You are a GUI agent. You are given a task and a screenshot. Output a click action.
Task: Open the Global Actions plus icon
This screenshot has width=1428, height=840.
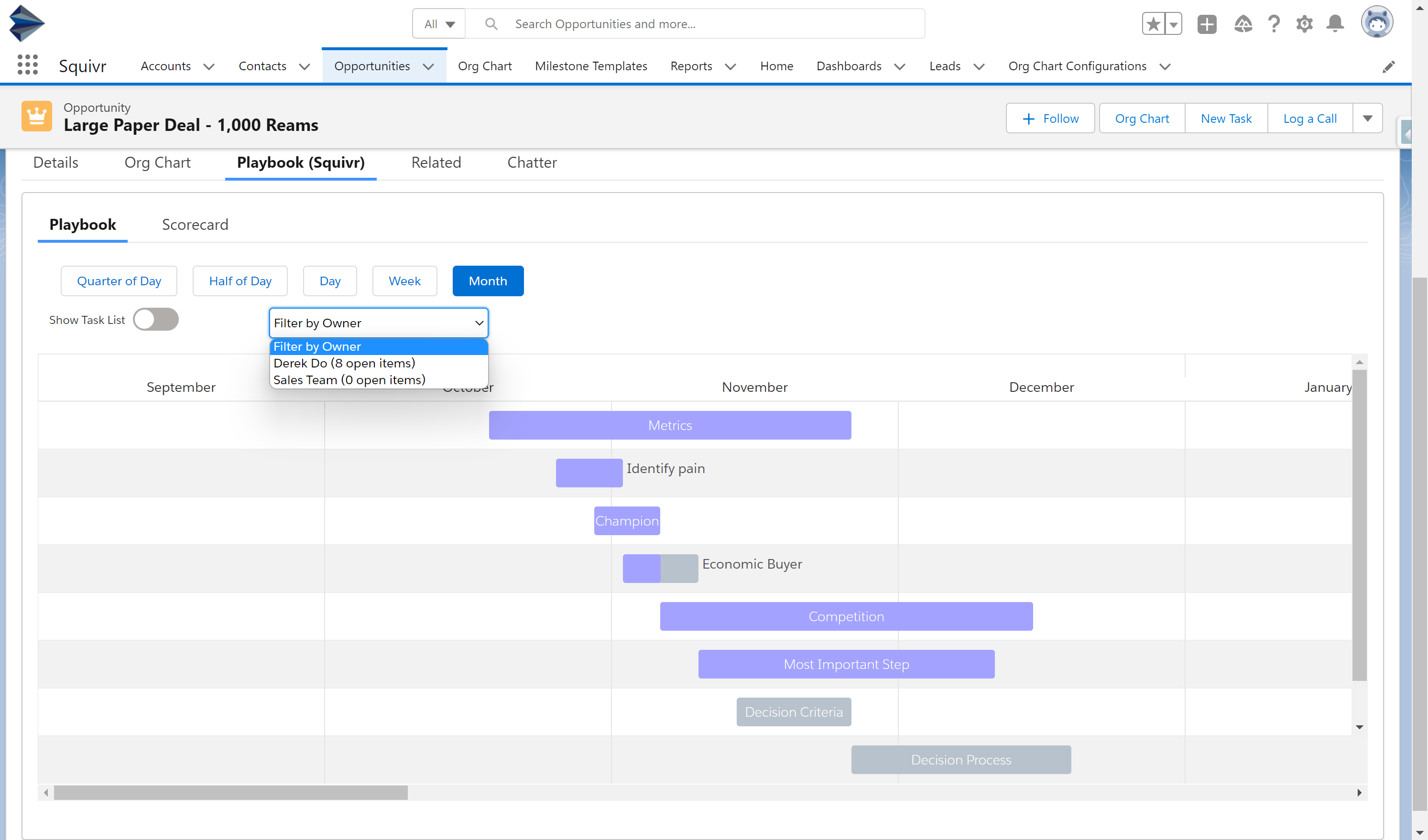(x=1207, y=24)
